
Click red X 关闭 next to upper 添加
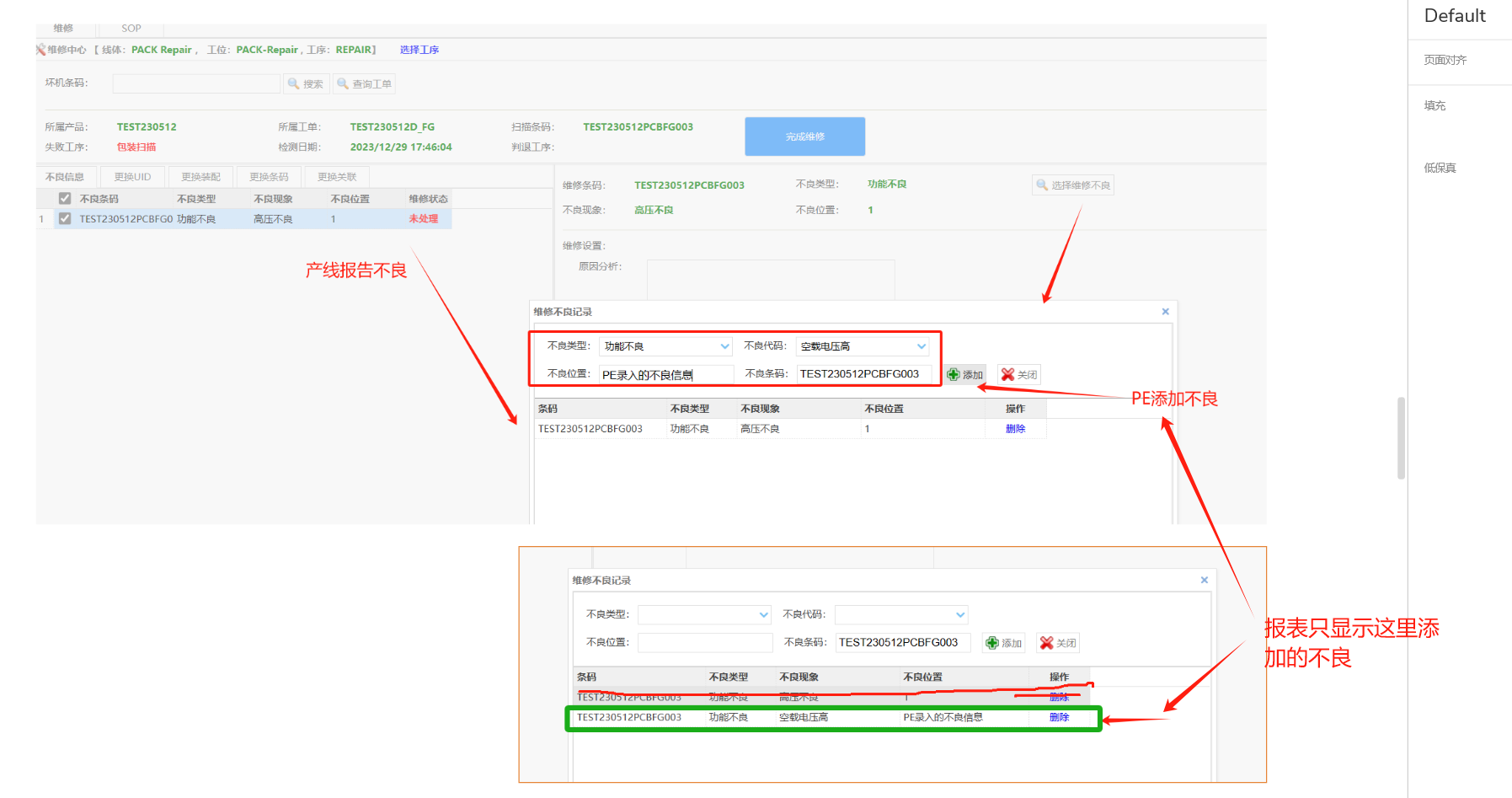(1007, 375)
